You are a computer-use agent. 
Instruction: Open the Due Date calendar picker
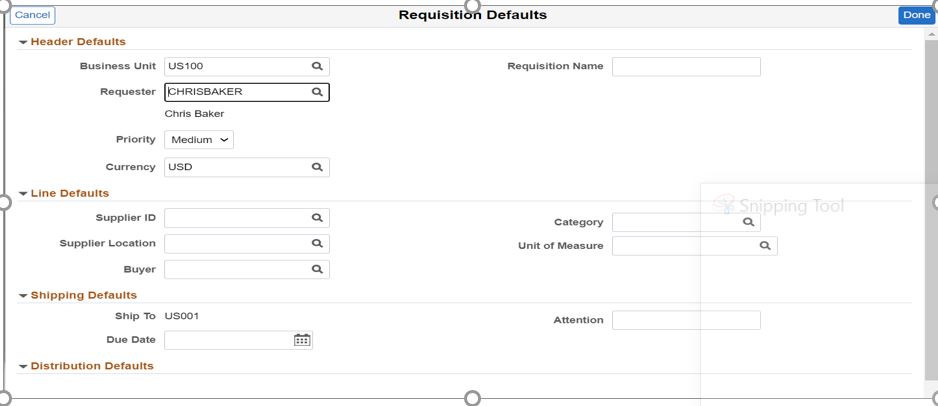point(302,340)
